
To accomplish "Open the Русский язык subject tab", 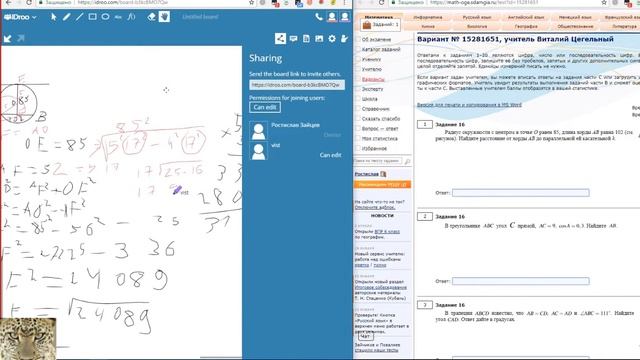I will click(477, 18).
